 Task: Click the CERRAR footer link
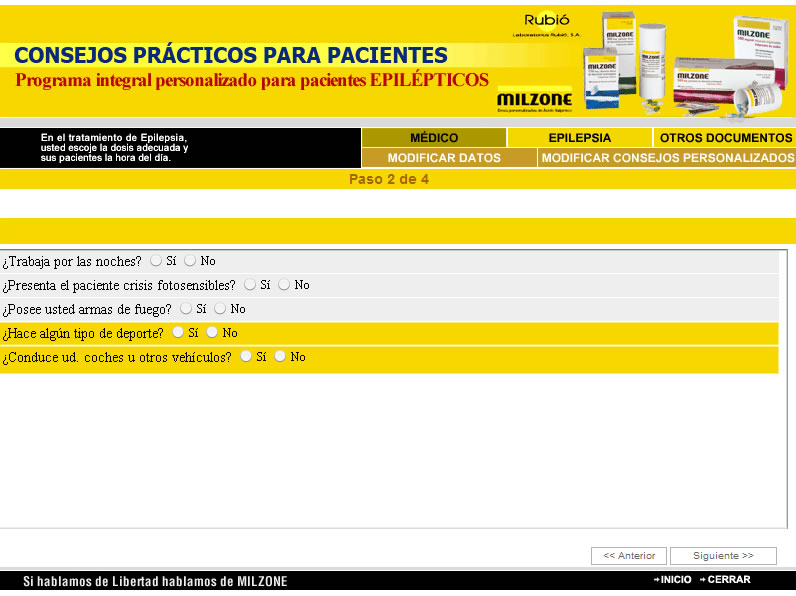(x=725, y=579)
